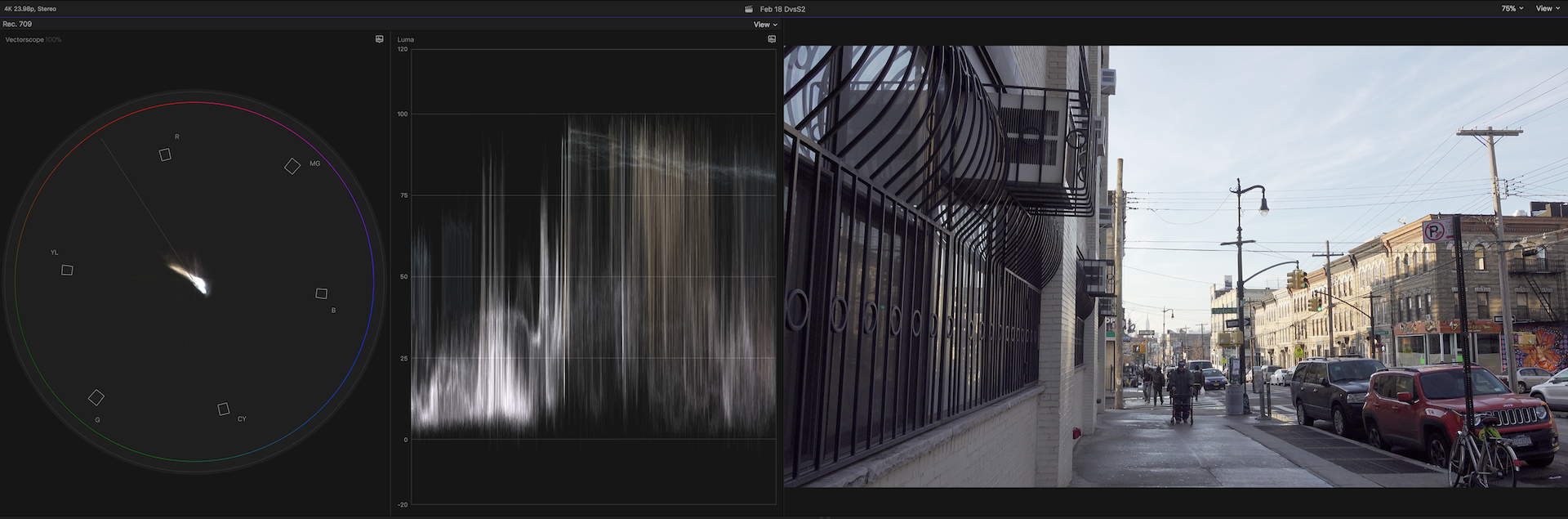The width and height of the screenshot is (1568, 519).
Task: Open the Vectorscope settings icon
Action: (379, 39)
